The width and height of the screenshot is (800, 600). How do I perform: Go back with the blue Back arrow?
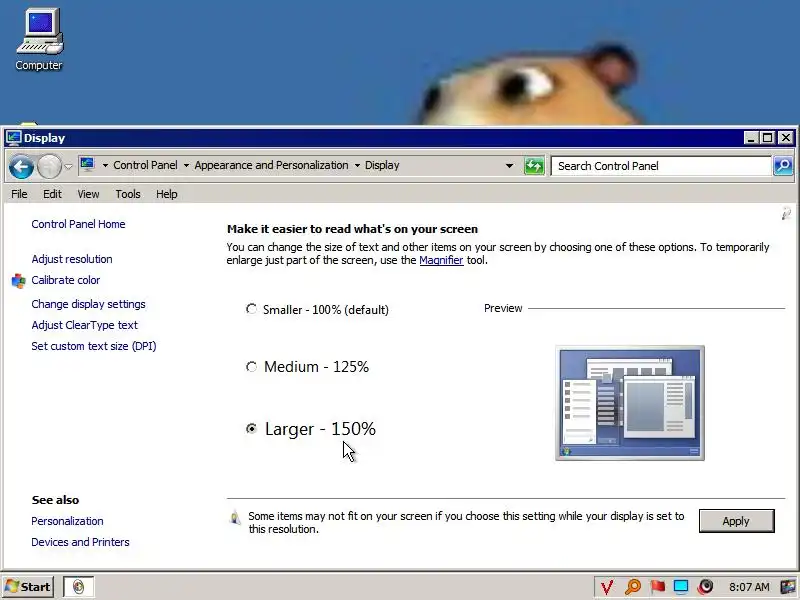[21, 166]
